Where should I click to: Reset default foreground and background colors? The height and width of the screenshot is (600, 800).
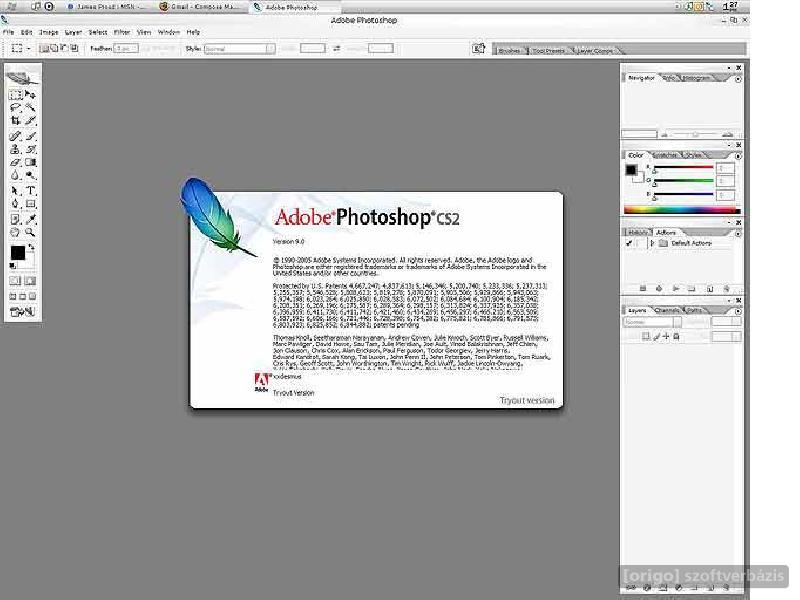(x=13, y=266)
